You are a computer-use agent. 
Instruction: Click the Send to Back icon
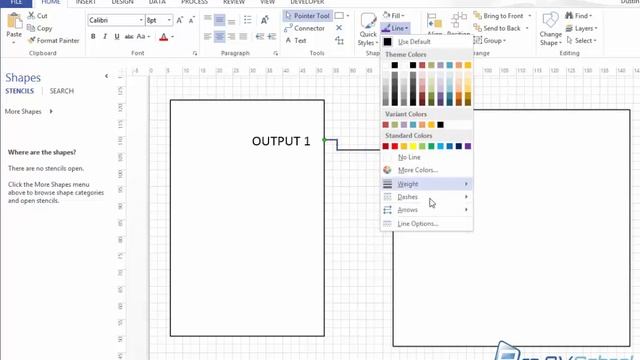click(478, 28)
